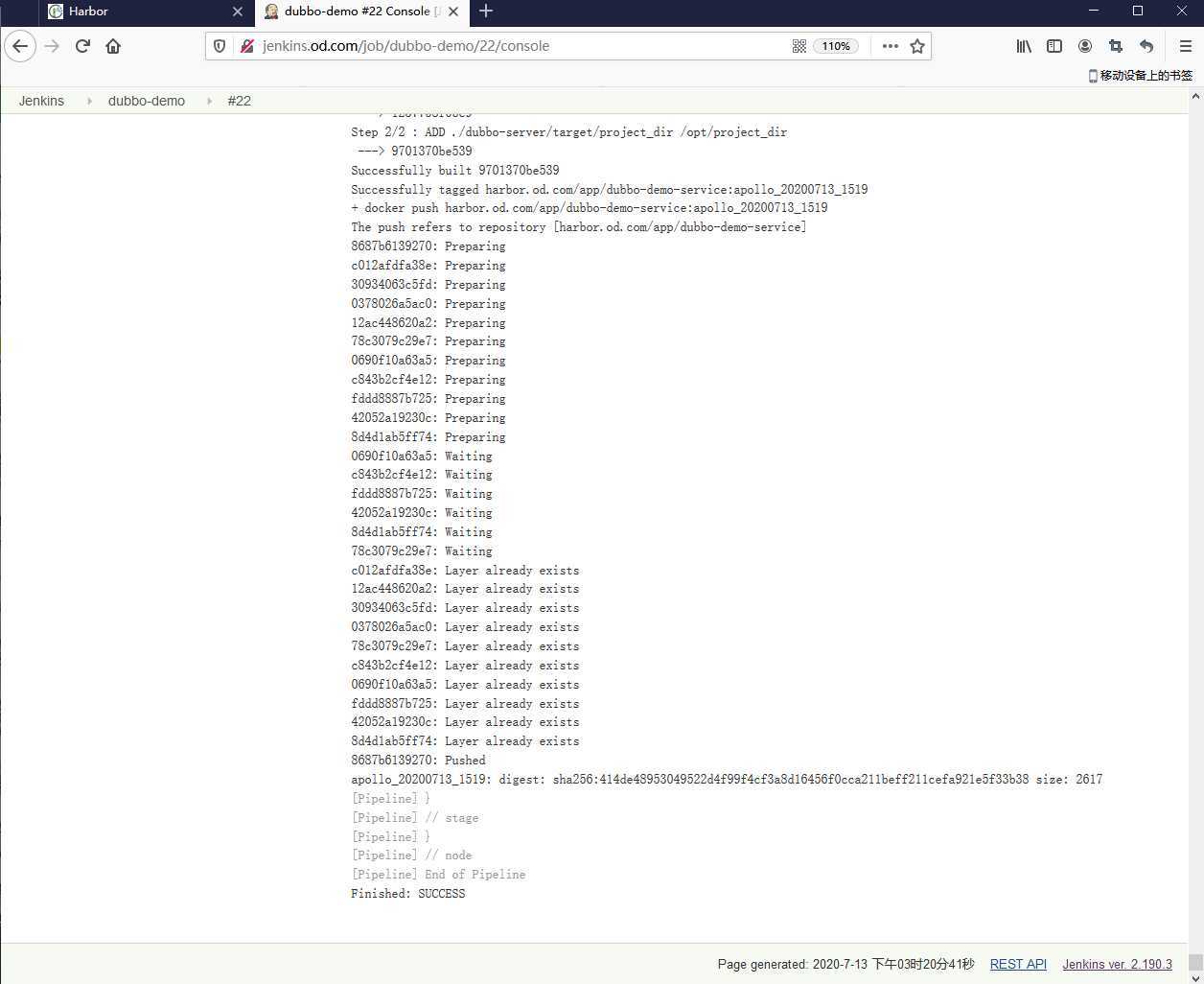Viewport: 1204px width, 984px height.
Task: Bookmark this page with the star icon
Action: (x=917, y=46)
